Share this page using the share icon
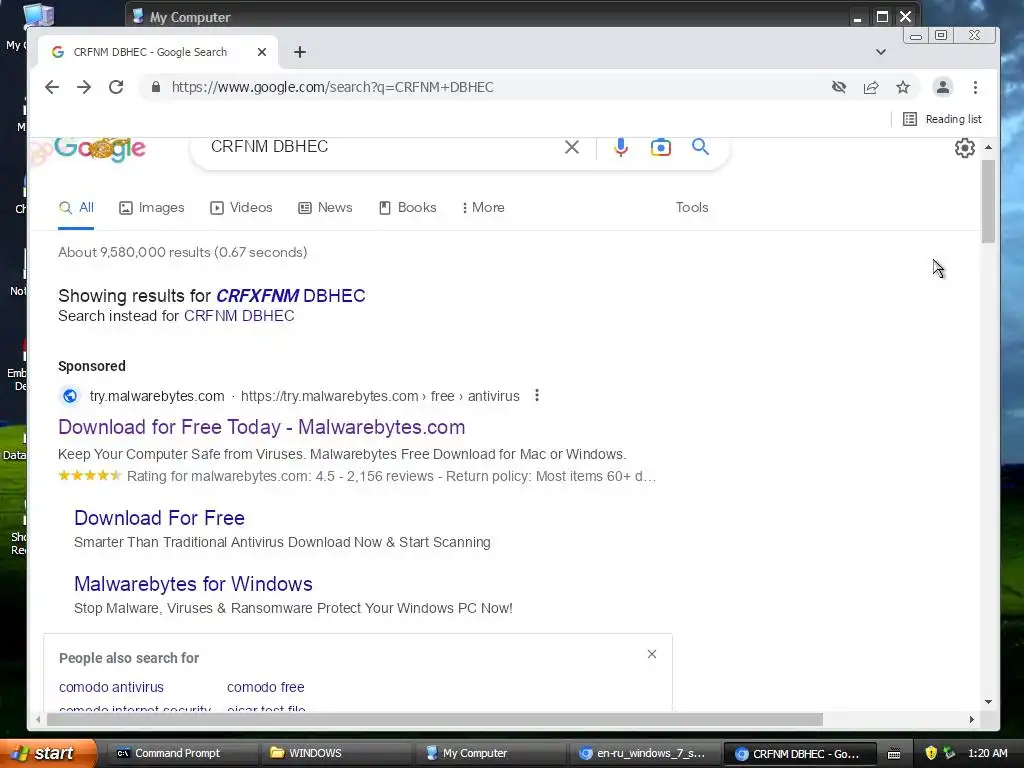The width and height of the screenshot is (1024, 768). pos(871,87)
